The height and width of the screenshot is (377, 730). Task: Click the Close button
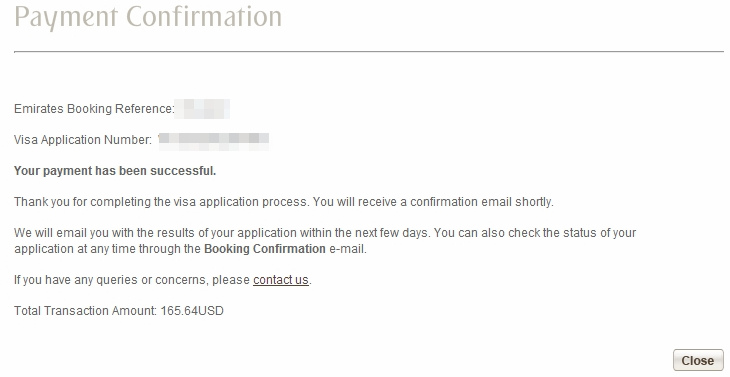pyautogui.click(x=698, y=360)
